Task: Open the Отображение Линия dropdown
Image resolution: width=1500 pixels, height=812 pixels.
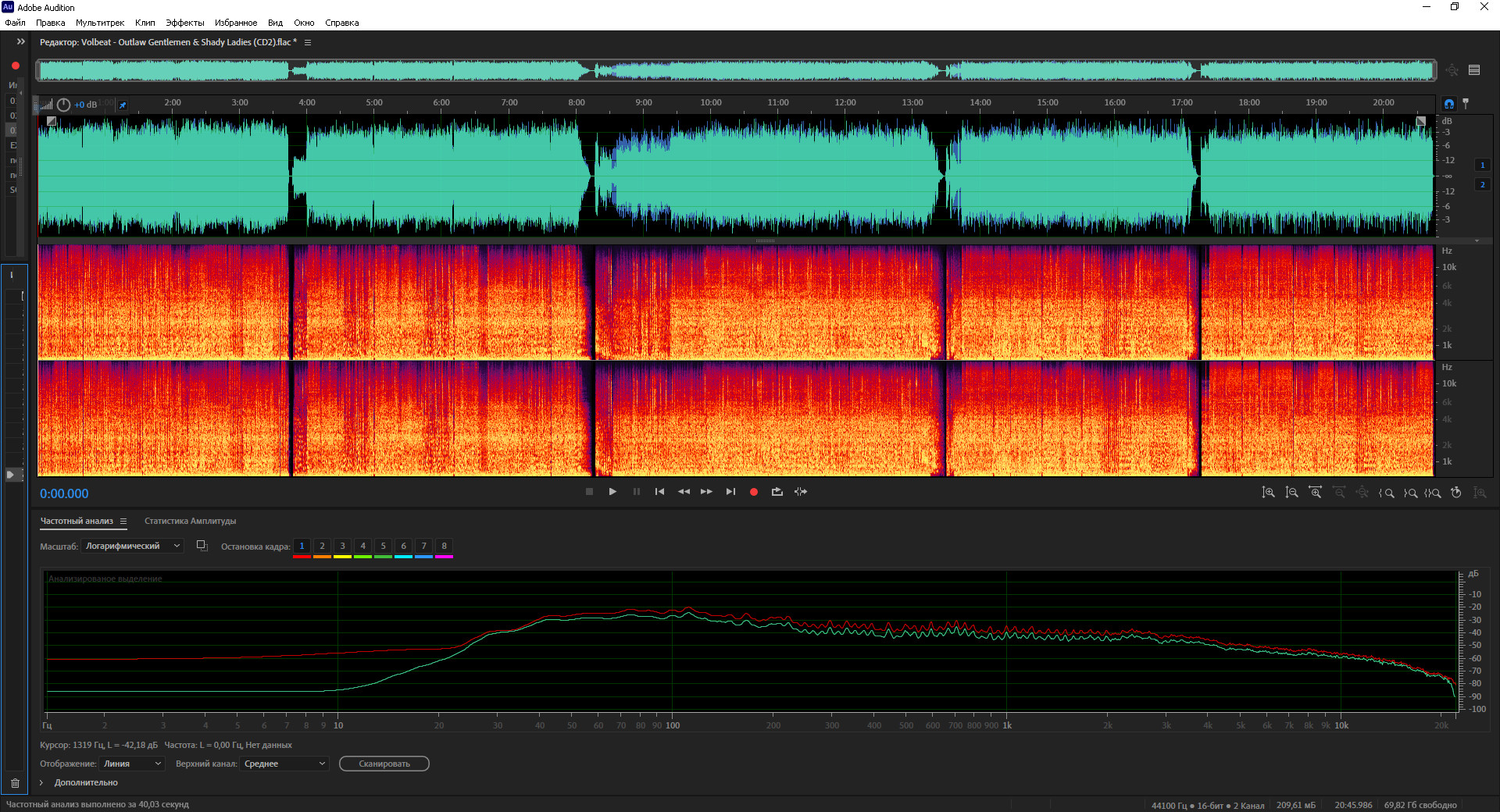Action: click(x=131, y=764)
